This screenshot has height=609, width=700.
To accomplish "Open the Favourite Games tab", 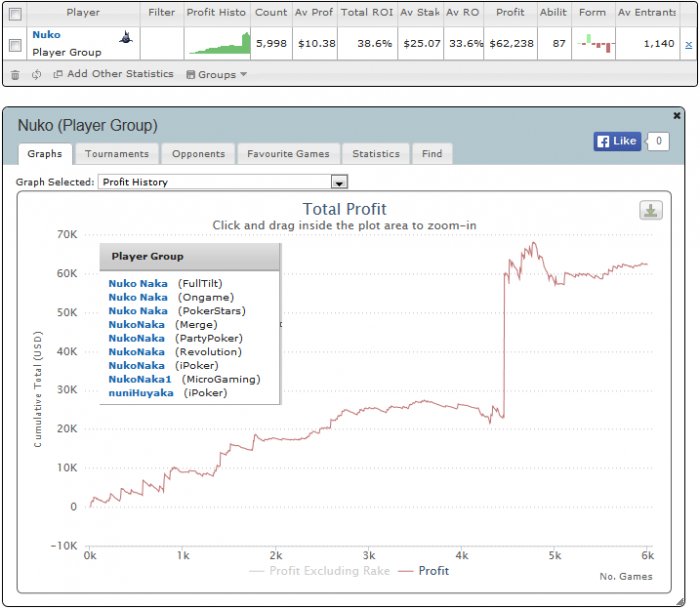I will (288, 154).
